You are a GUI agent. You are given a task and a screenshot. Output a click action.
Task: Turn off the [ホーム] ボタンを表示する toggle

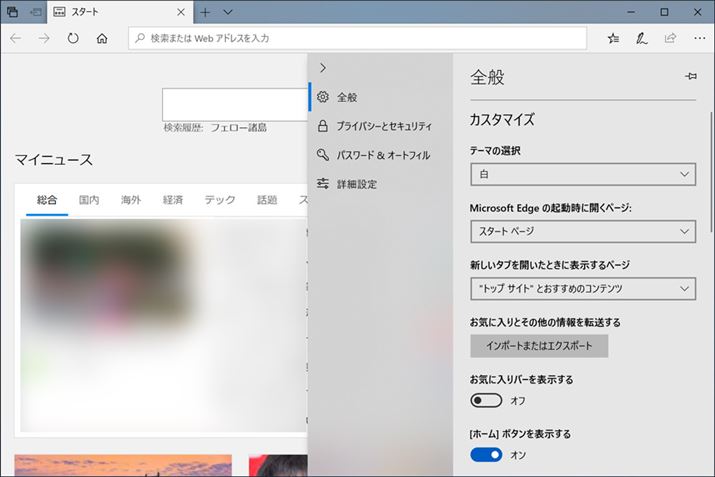(x=486, y=455)
